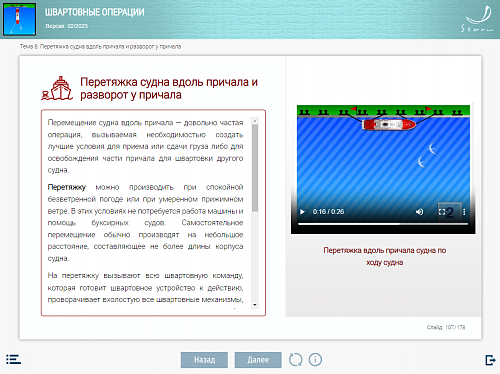Click the Далее button
Viewport: 500px width, 374px height.
click(258, 360)
